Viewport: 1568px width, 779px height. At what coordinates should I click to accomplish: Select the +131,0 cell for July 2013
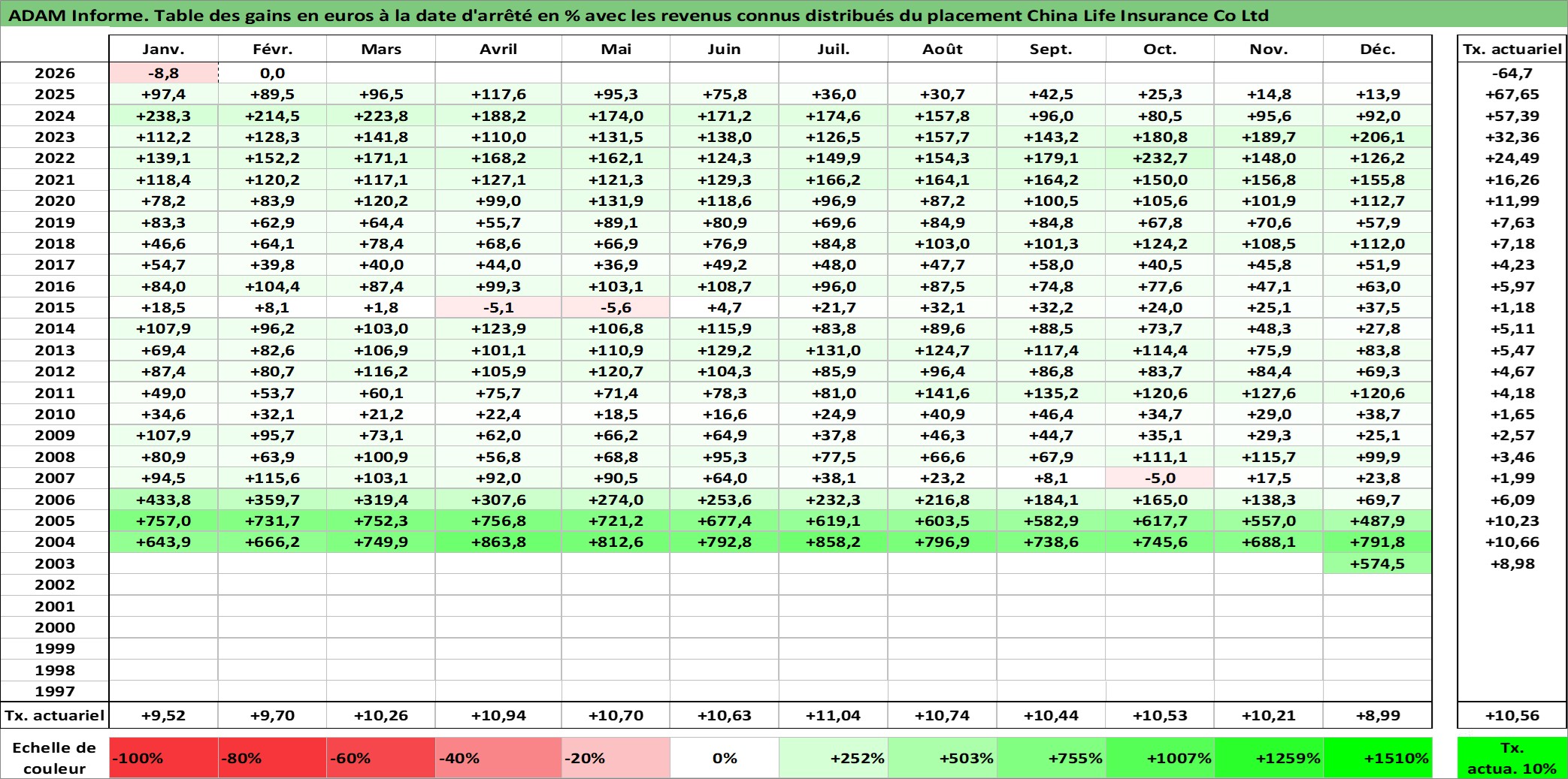(x=834, y=350)
